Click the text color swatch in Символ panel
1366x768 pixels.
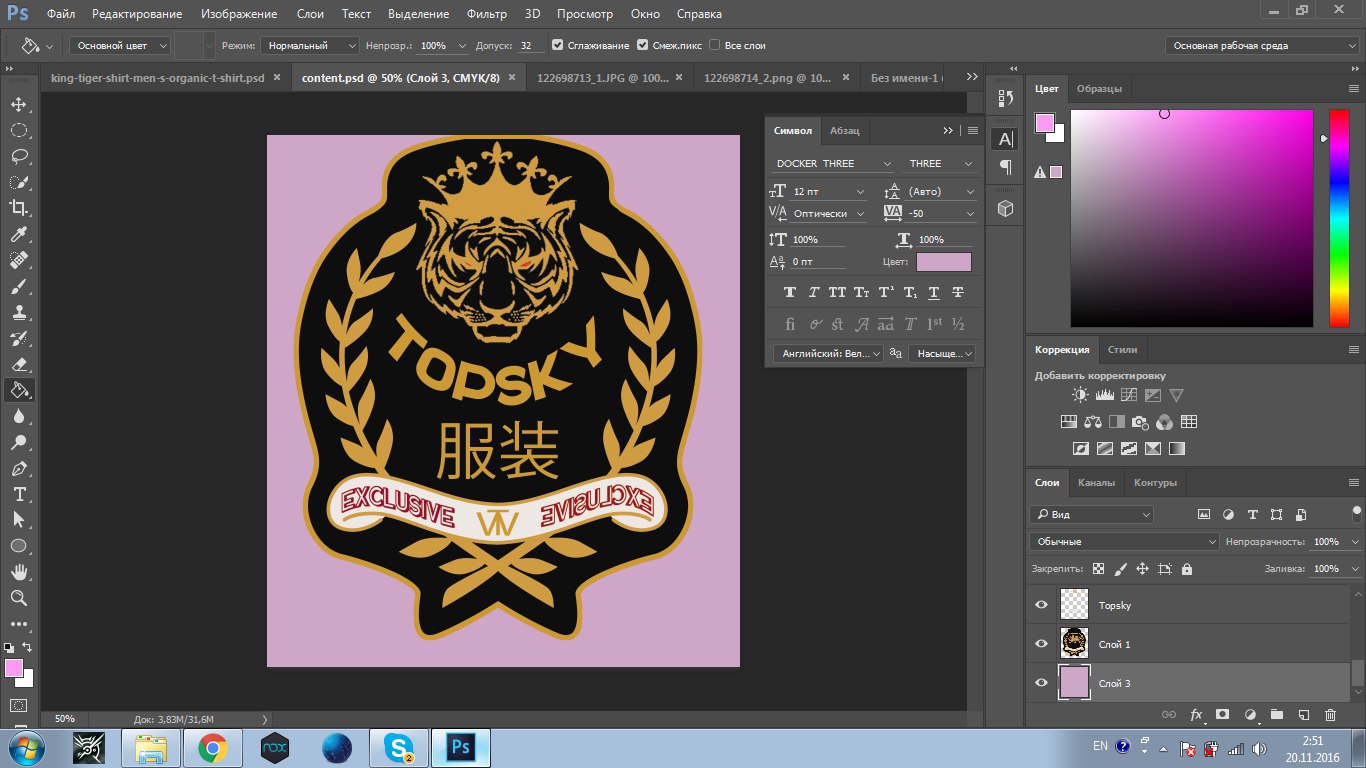pos(943,262)
